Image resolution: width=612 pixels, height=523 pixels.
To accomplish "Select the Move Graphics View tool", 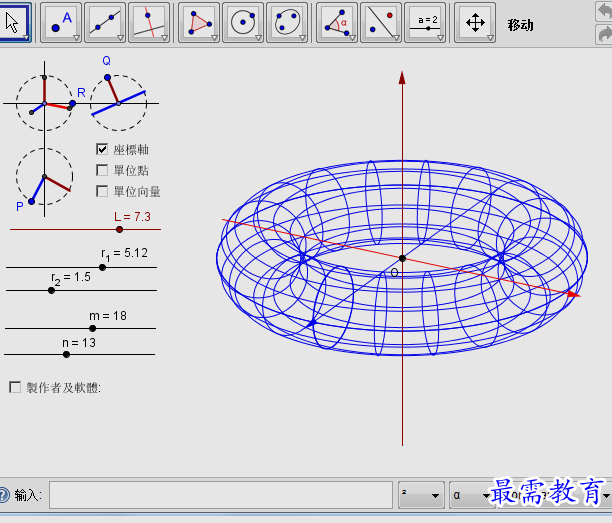I will click(476, 22).
